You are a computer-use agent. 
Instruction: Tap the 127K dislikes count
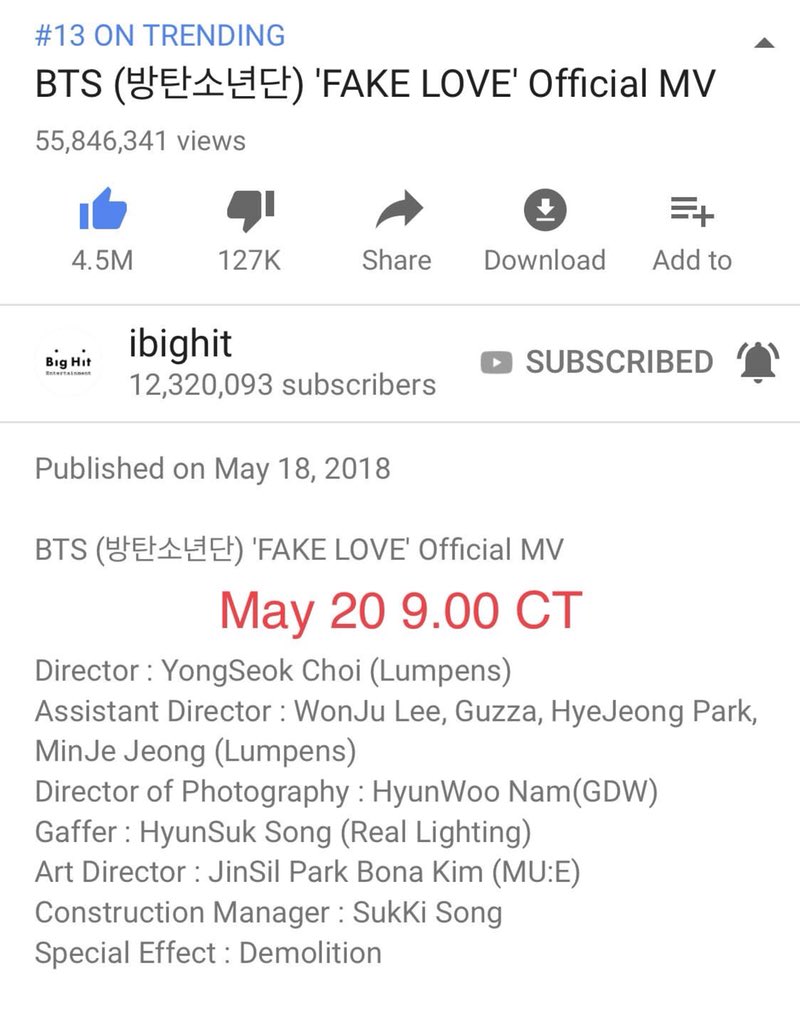pos(249,261)
